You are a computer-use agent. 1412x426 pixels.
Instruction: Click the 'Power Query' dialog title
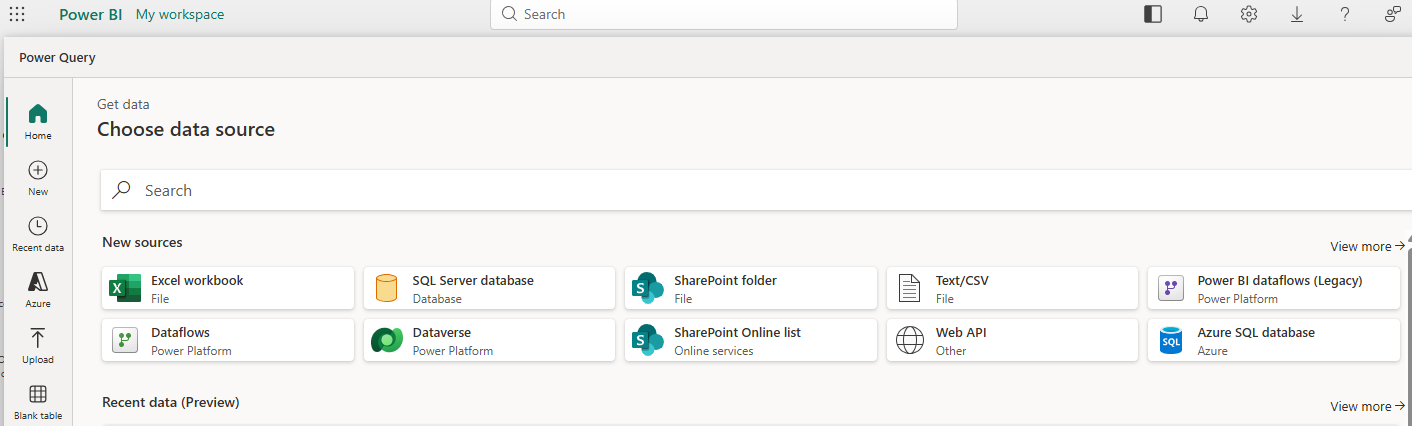tap(57, 57)
